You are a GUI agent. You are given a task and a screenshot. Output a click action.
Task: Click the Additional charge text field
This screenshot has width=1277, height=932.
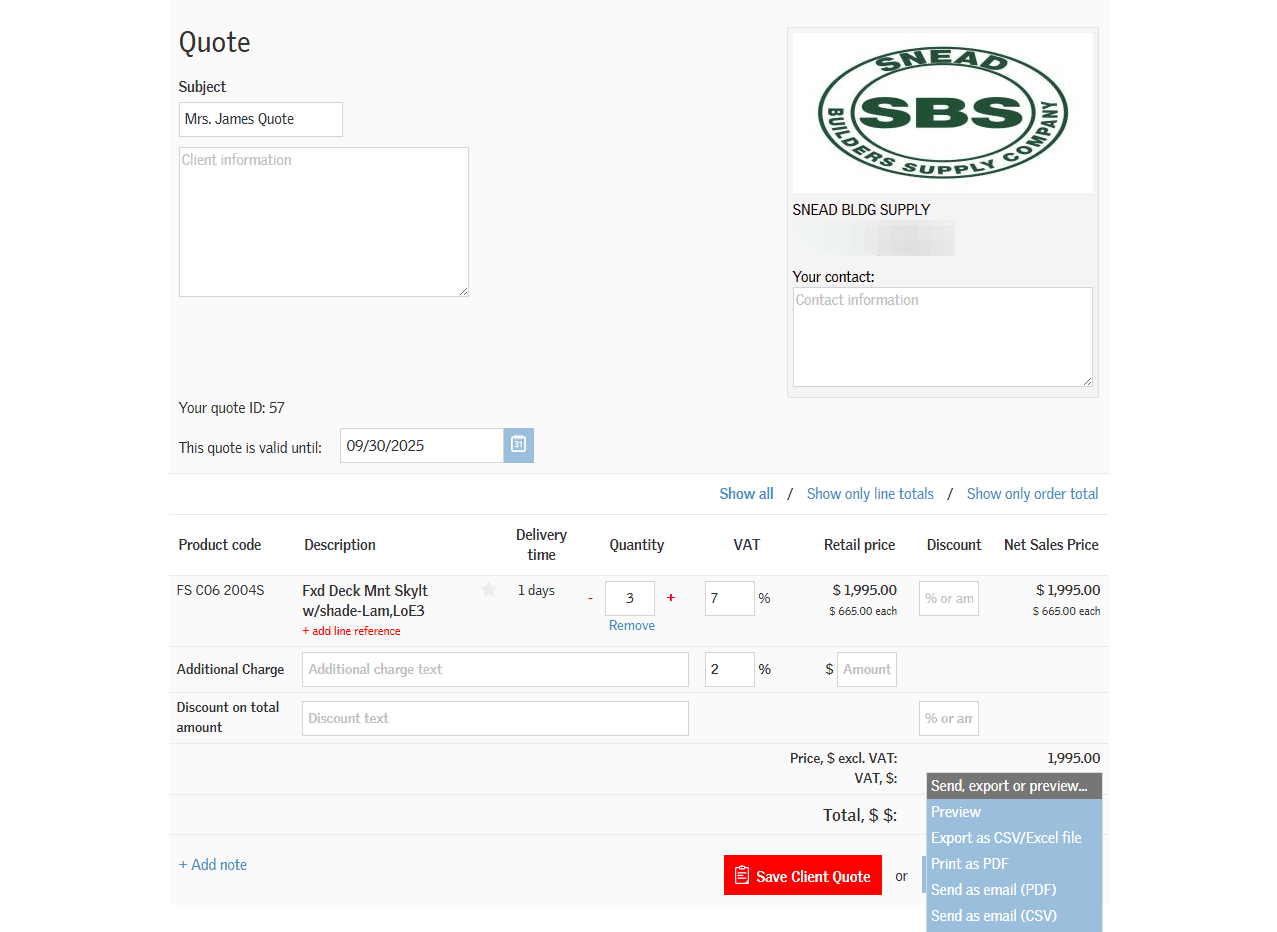coord(495,669)
